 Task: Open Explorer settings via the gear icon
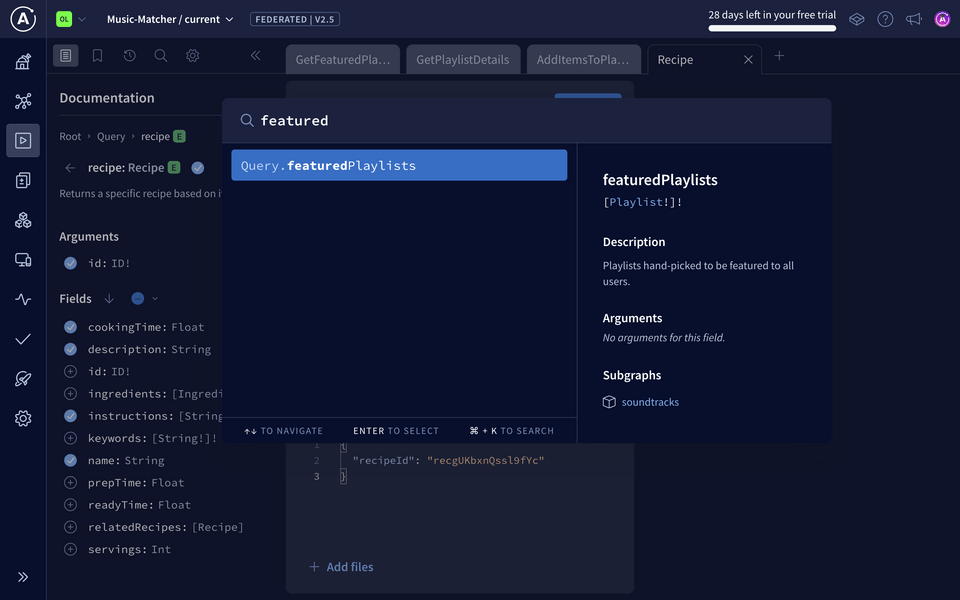pos(193,57)
